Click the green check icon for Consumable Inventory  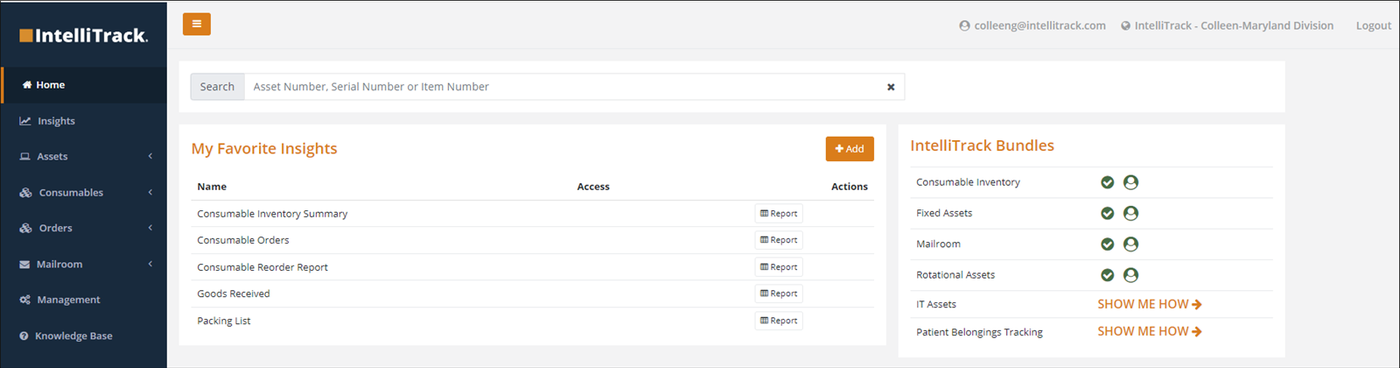[x=1108, y=182]
